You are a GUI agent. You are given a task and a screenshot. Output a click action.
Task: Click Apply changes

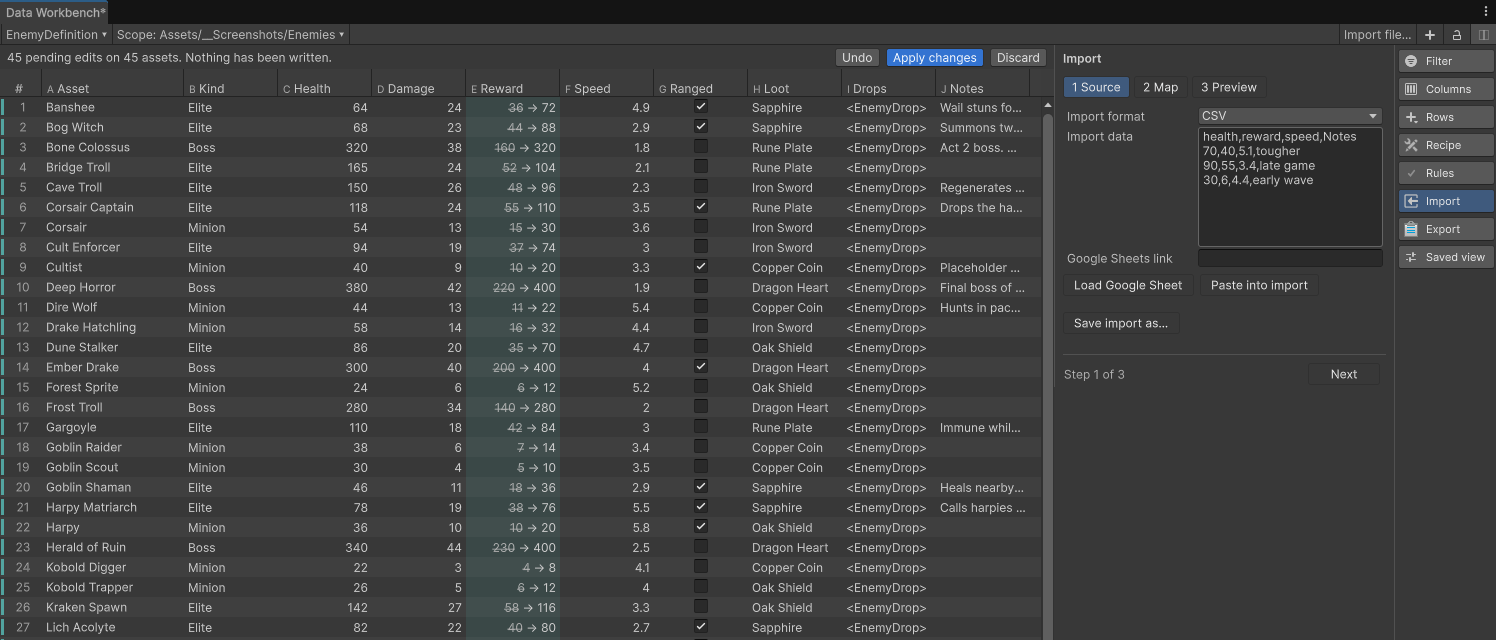click(x=934, y=58)
